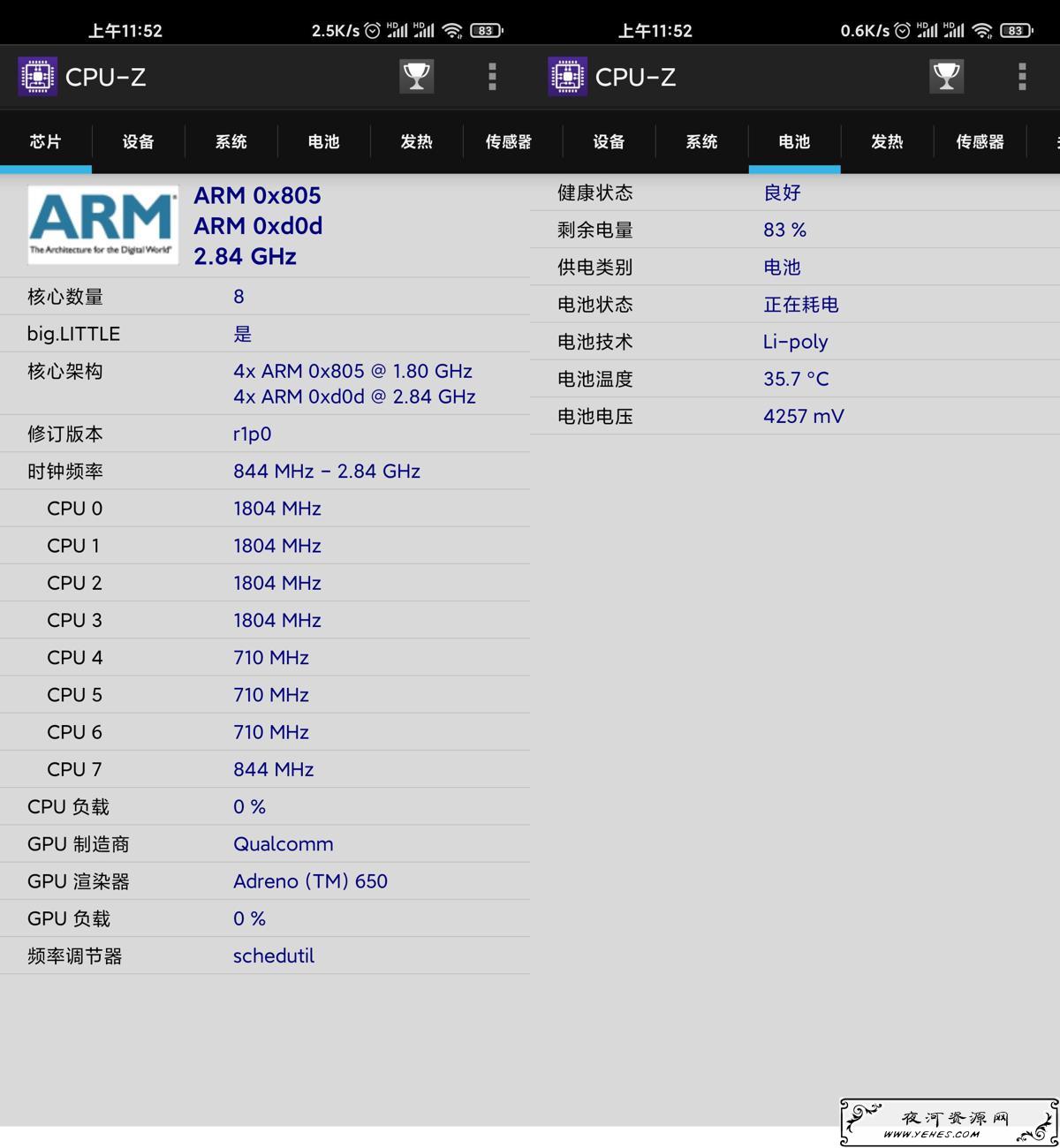Tap the '0.6K/s' network speed in status bar
1060x1148 pixels.
pyautogui.click(x=866, y=31)
